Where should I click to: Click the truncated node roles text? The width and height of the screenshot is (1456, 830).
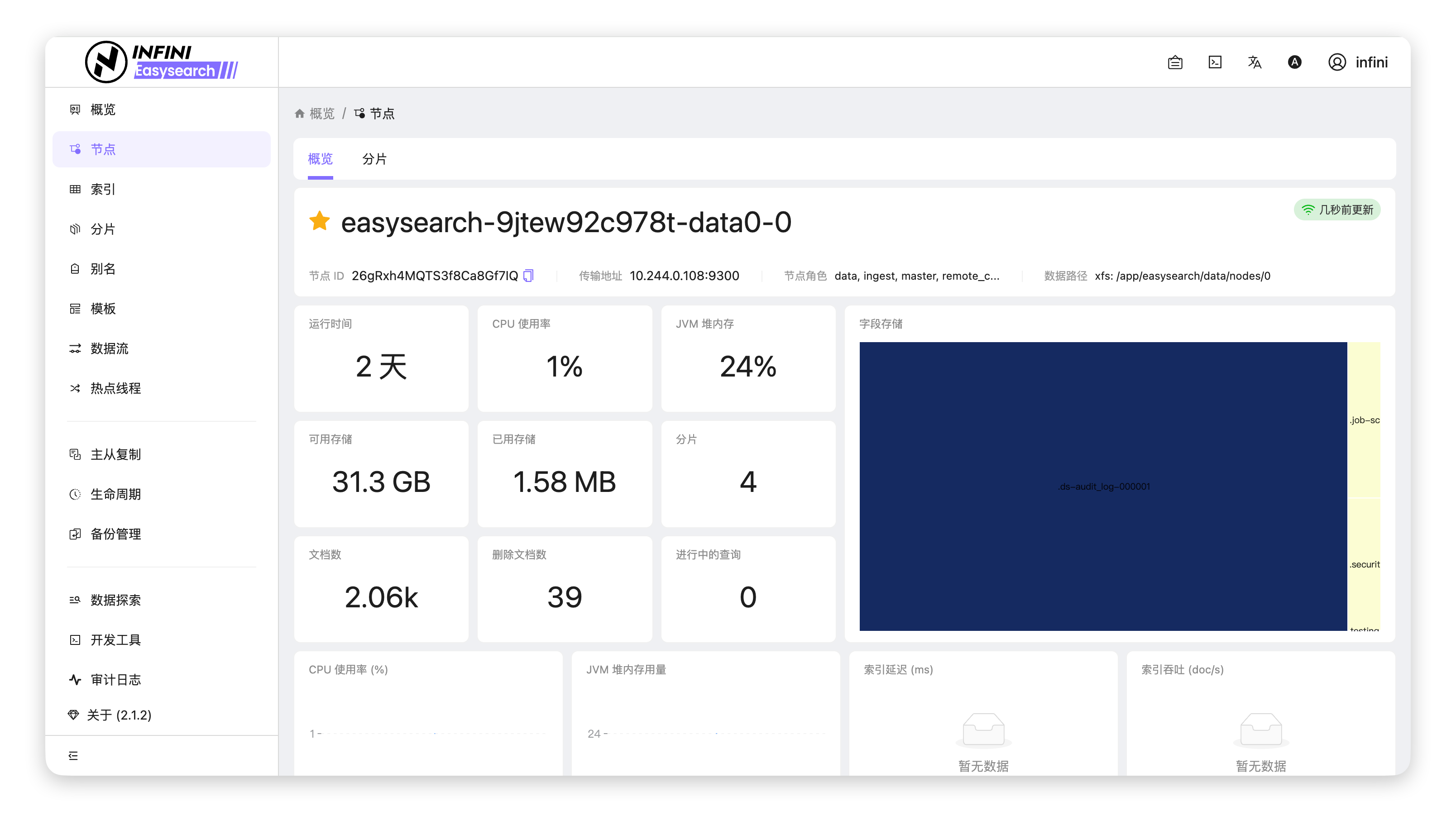click(916, 276)
